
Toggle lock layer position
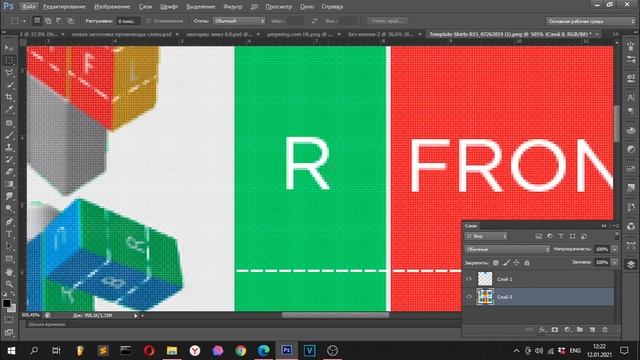pos(516,263)
